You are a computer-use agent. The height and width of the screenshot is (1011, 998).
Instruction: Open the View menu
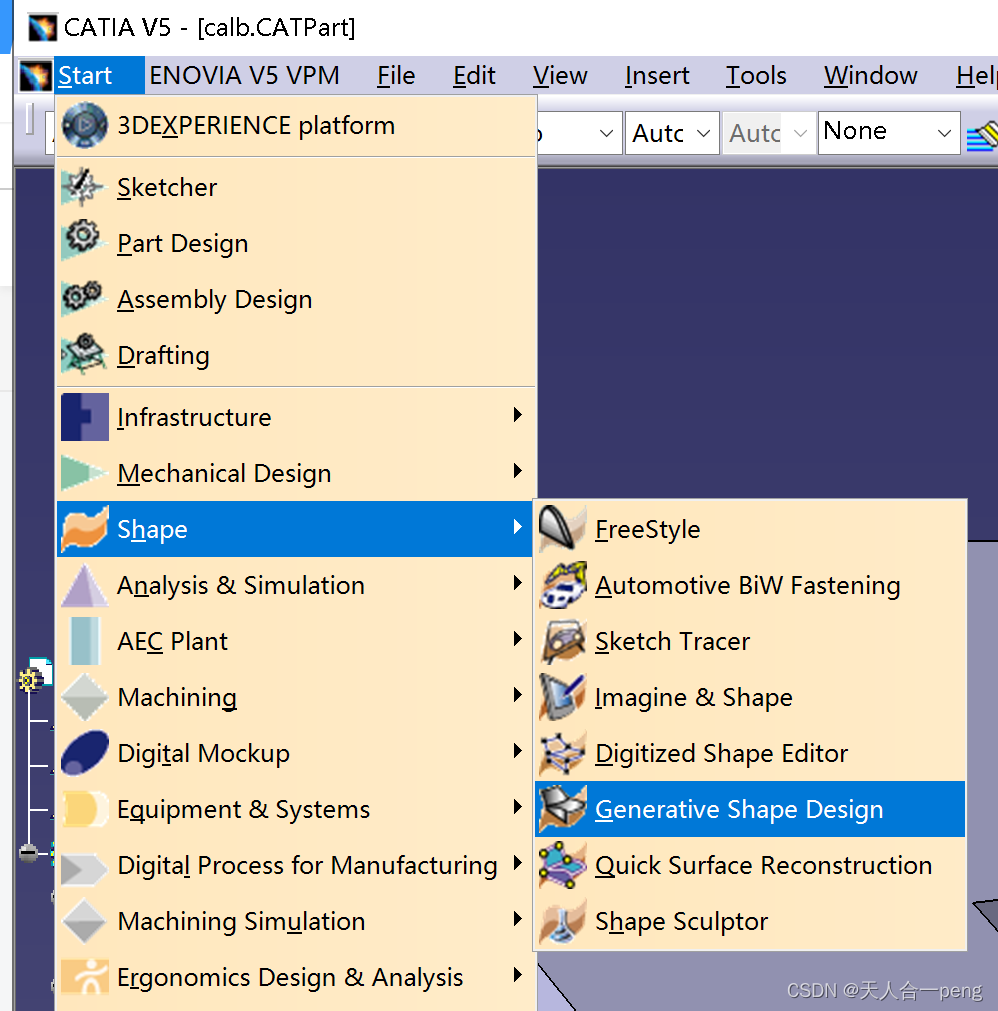point(560,75)
